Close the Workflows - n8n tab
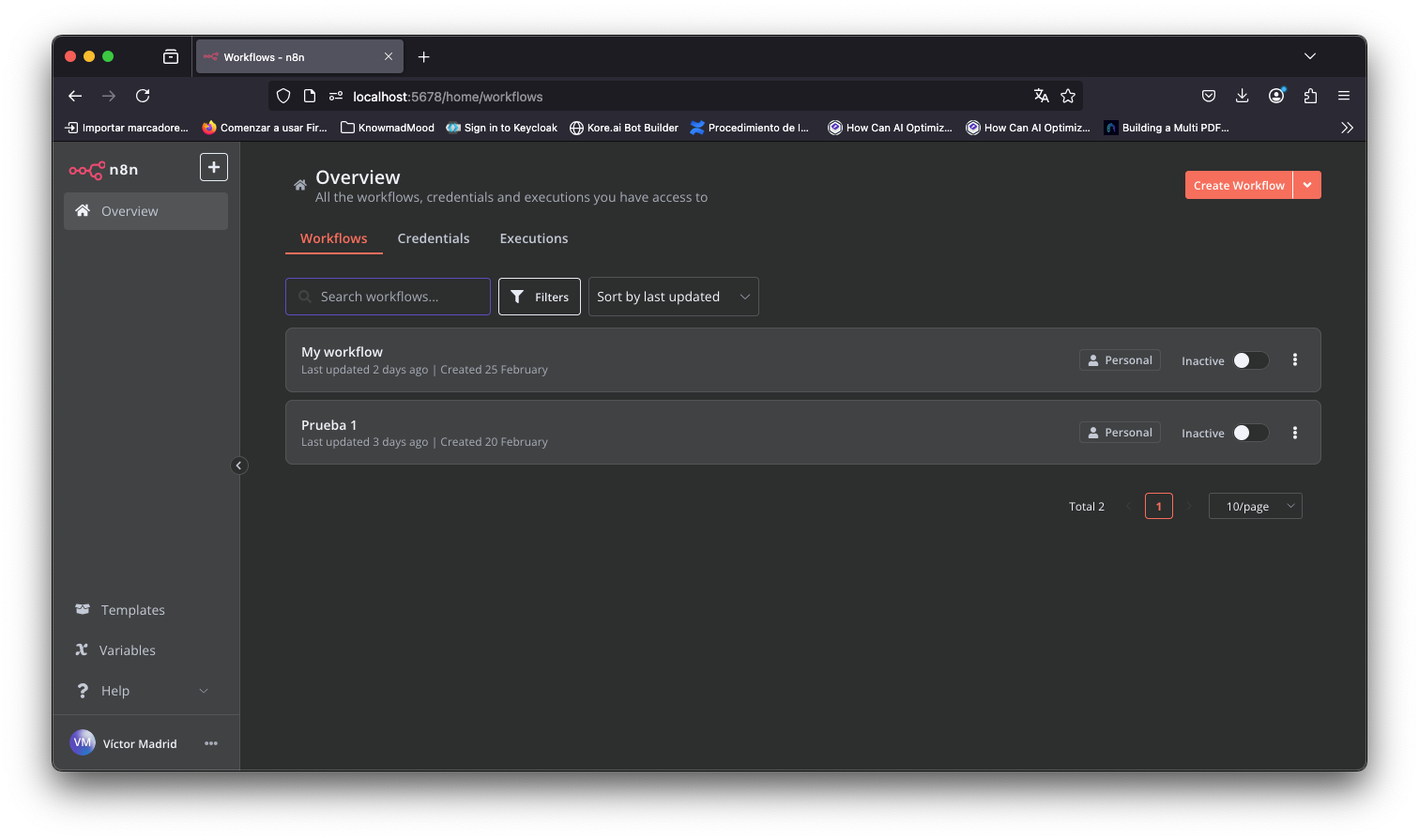 [389, 56]
